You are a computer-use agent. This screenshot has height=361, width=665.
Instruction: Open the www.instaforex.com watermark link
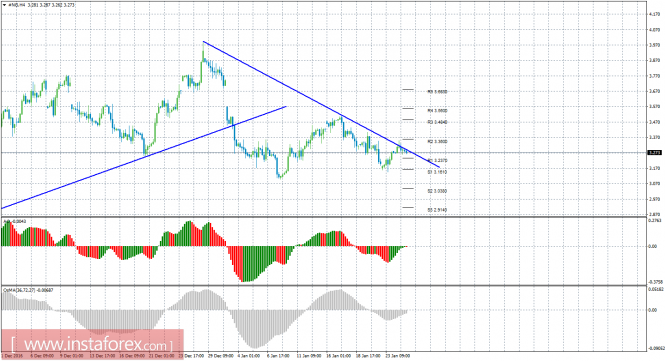[x=92, y=344]
